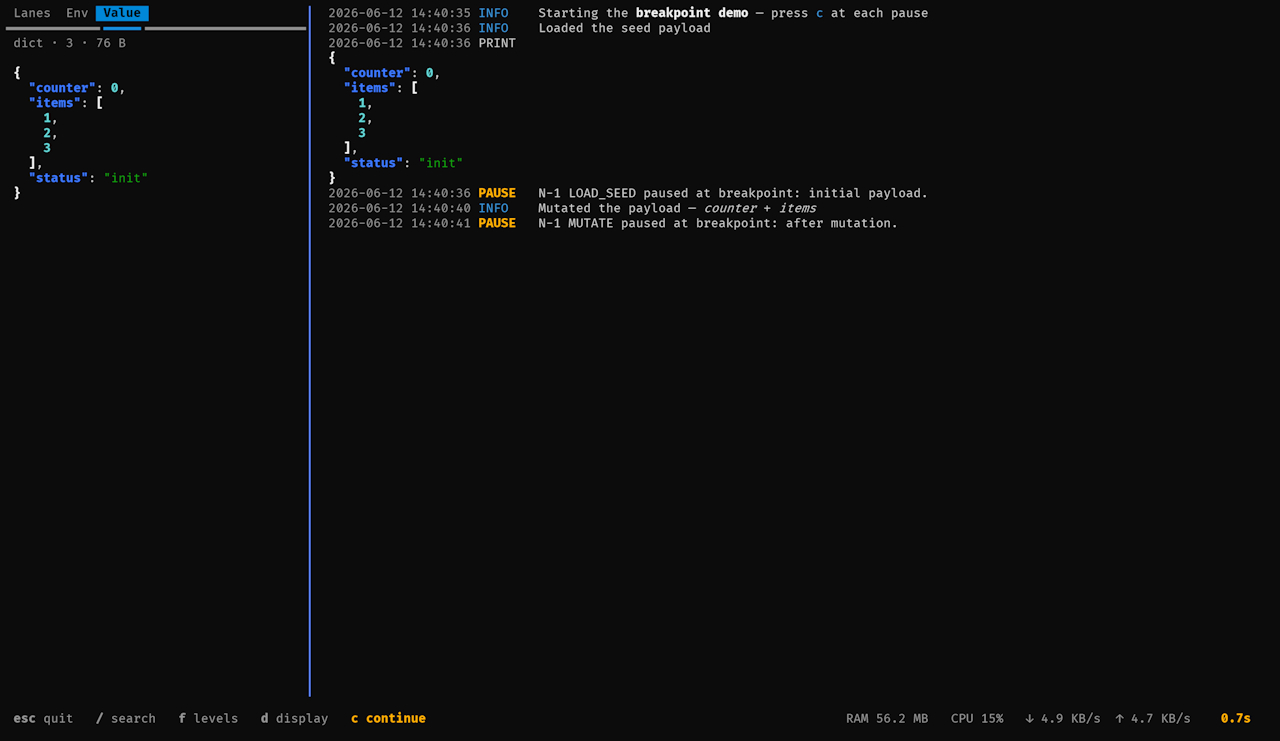The height and width of the screenshot is (741, 1280).
Task: Click the / search shortcut
Action: pyautogui.click(x=126, y=718)
